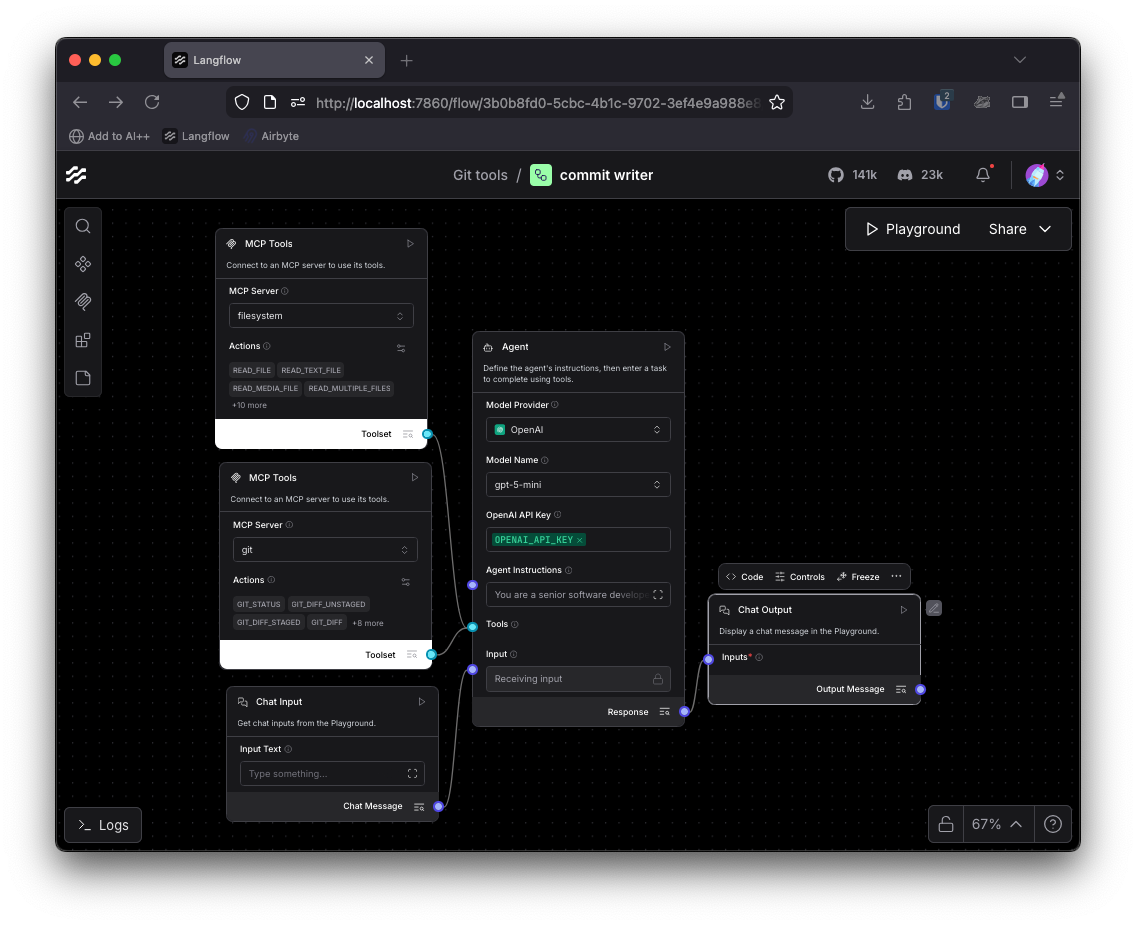This screenshot has height=925, width=1136.
Task: Switch to the Controls tab above Chat Output
Action: (x=800, y=576)
